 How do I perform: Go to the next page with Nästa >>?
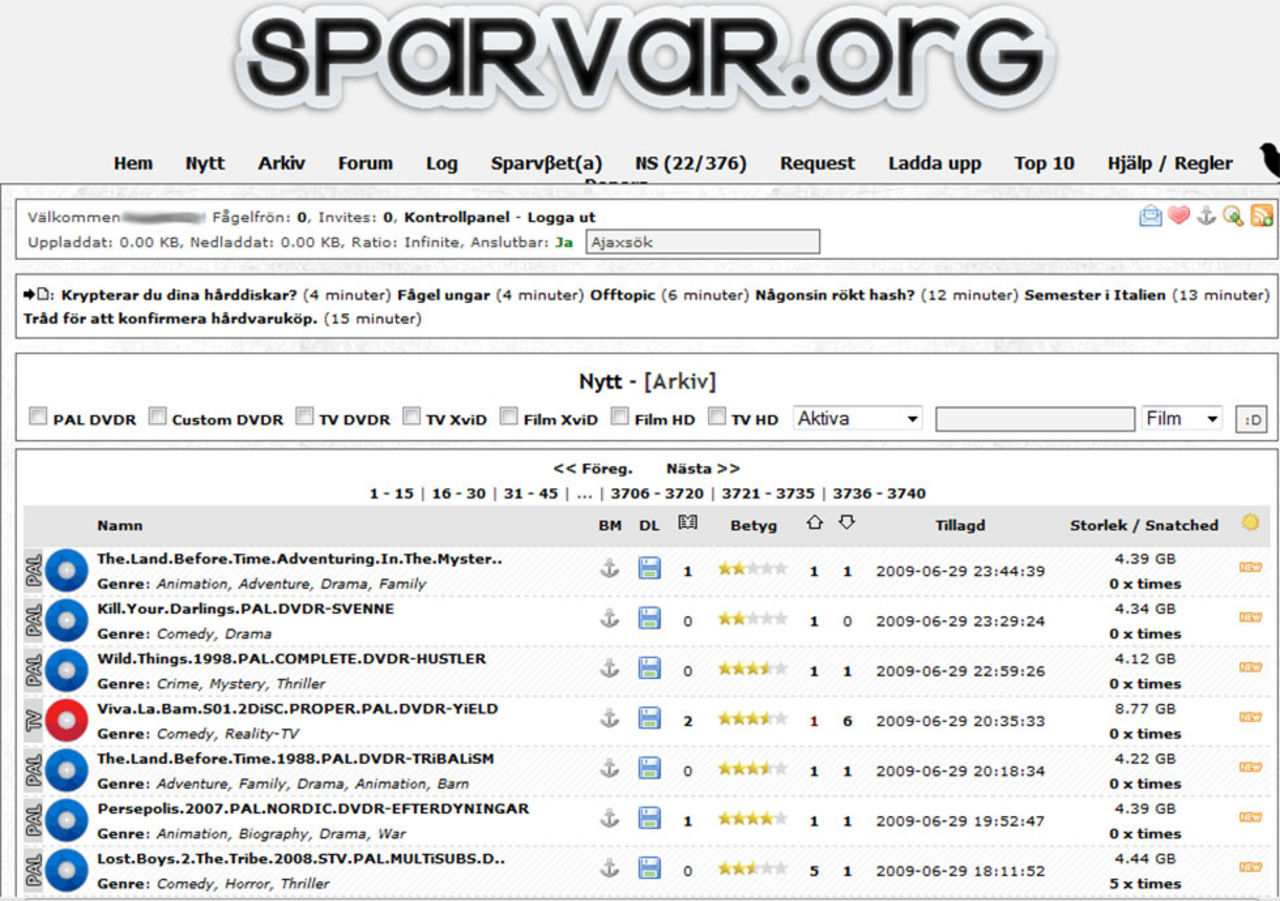click(702, 467)
